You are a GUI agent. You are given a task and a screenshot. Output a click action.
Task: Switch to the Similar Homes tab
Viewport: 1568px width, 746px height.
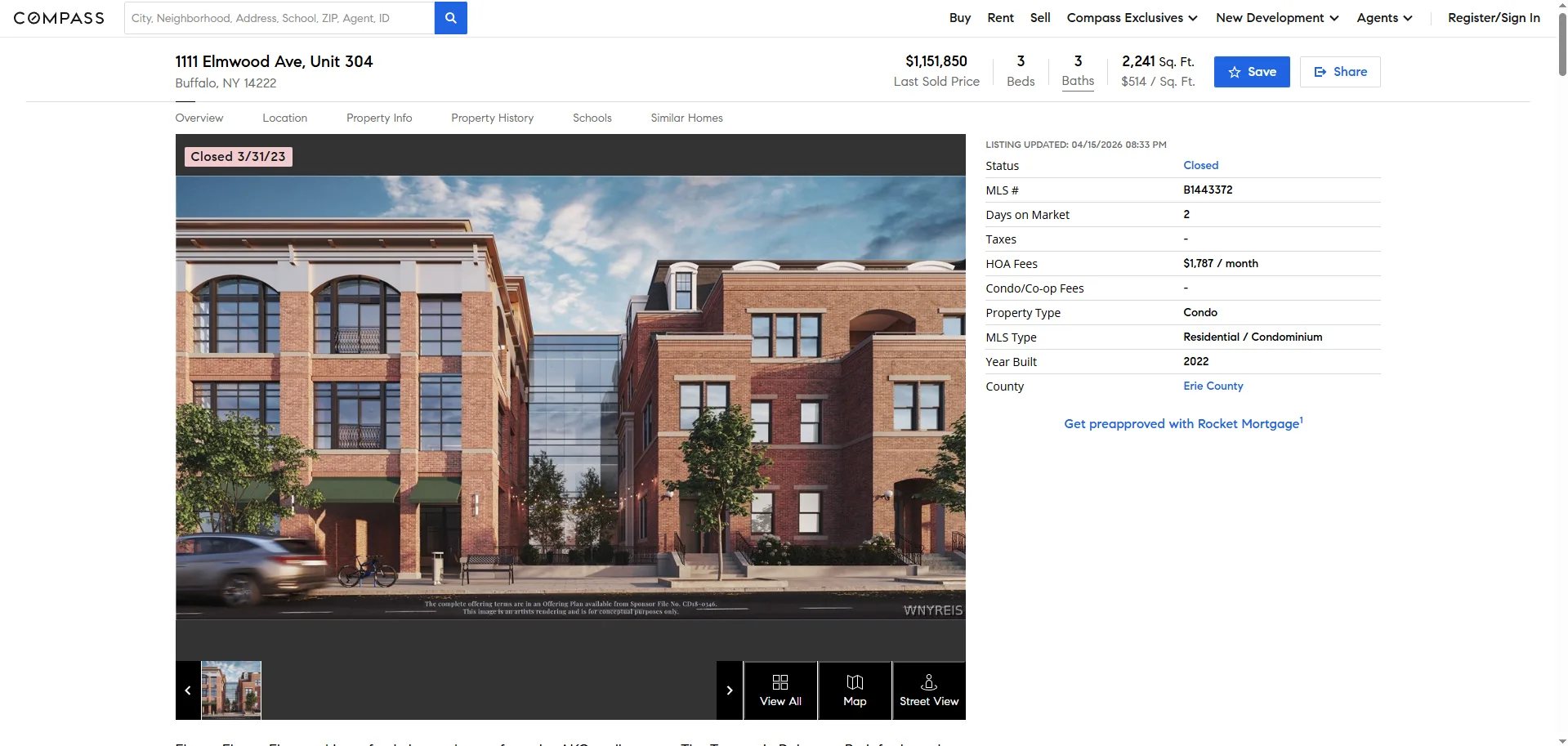point(686,118)
